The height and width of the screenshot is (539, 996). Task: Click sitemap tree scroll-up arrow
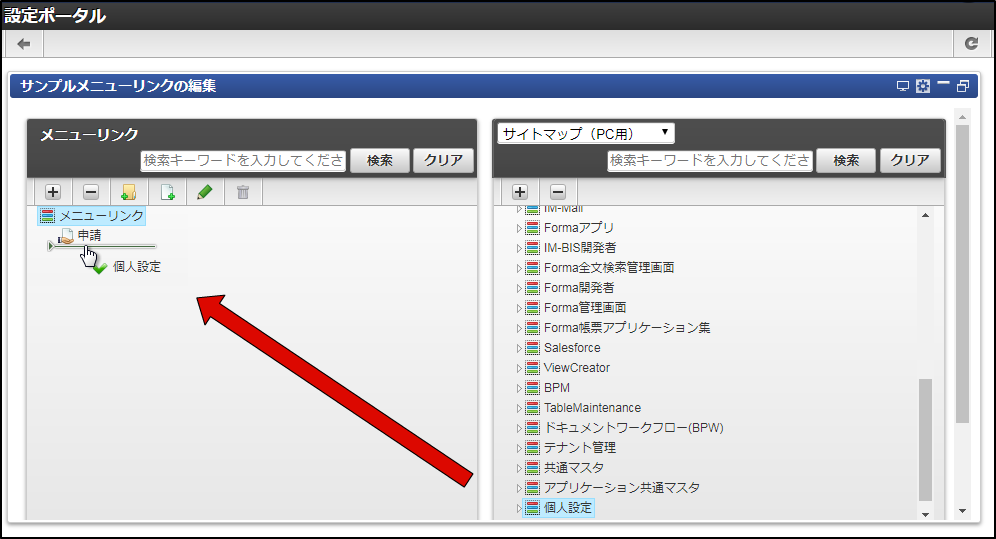(925, 215)
